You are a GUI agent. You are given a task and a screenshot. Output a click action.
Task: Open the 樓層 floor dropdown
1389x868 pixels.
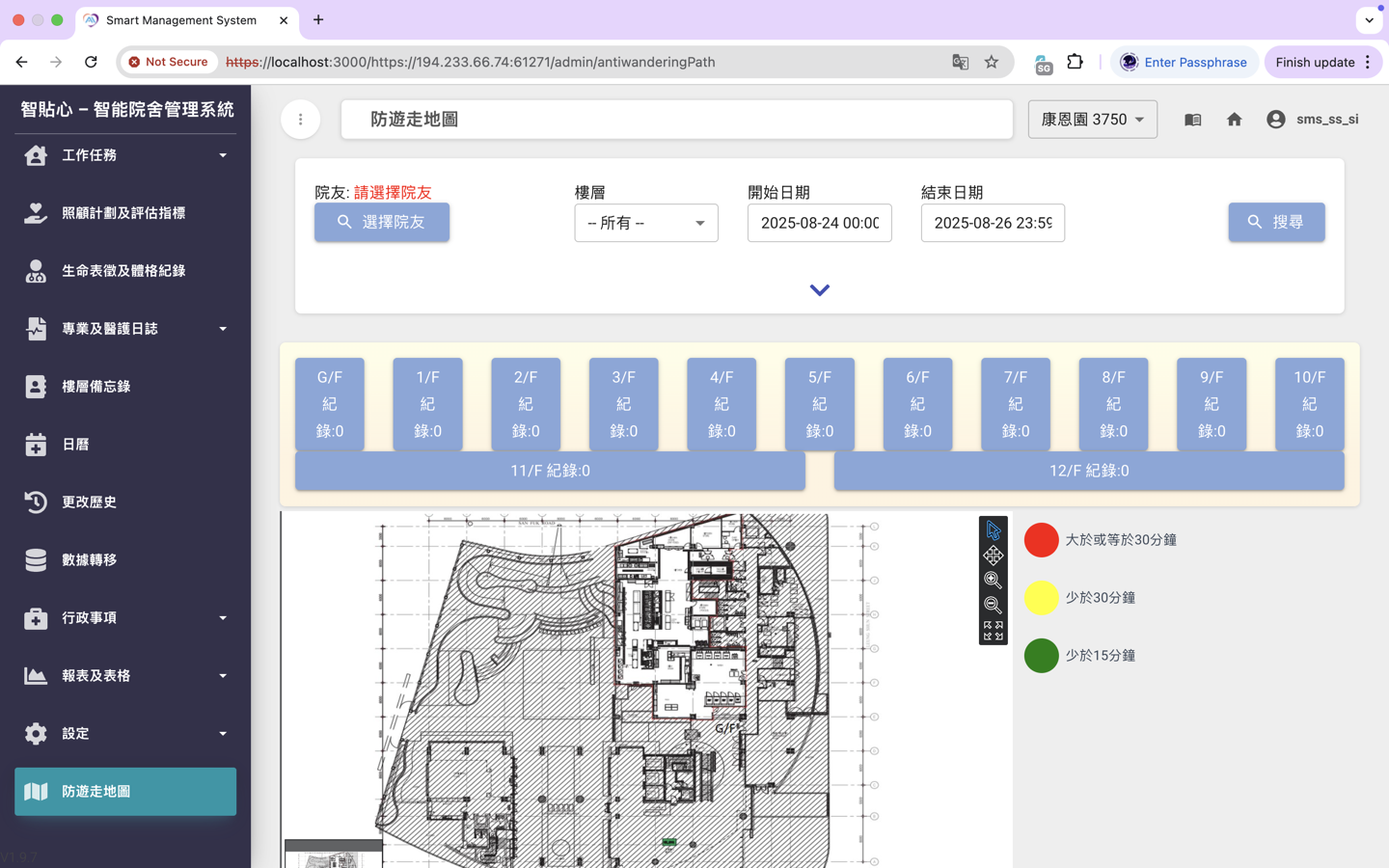(x=646, y=223)
